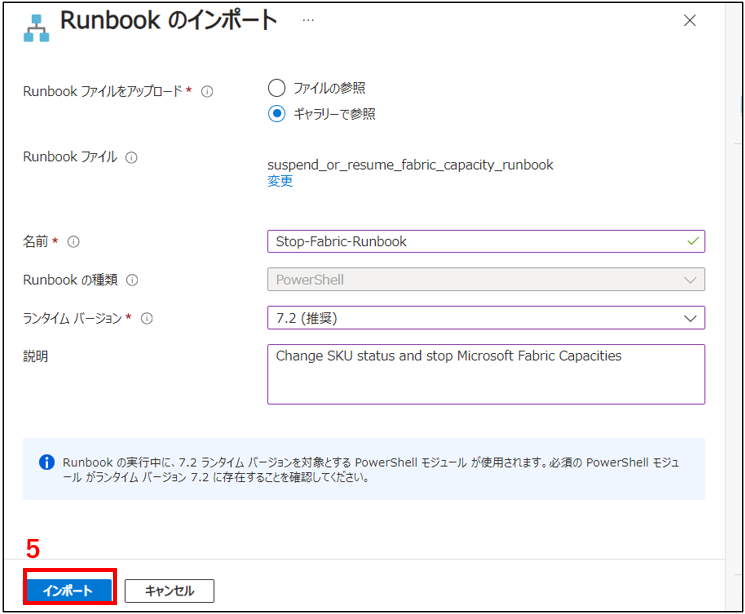This screenshot has height=614, width=745.
Task: Click info icon beside Runbook ファイル label
Action: (131, 157)
